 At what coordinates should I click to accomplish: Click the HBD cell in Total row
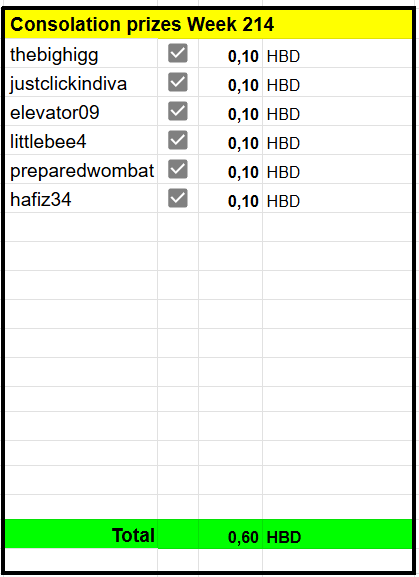click(337, 534)
